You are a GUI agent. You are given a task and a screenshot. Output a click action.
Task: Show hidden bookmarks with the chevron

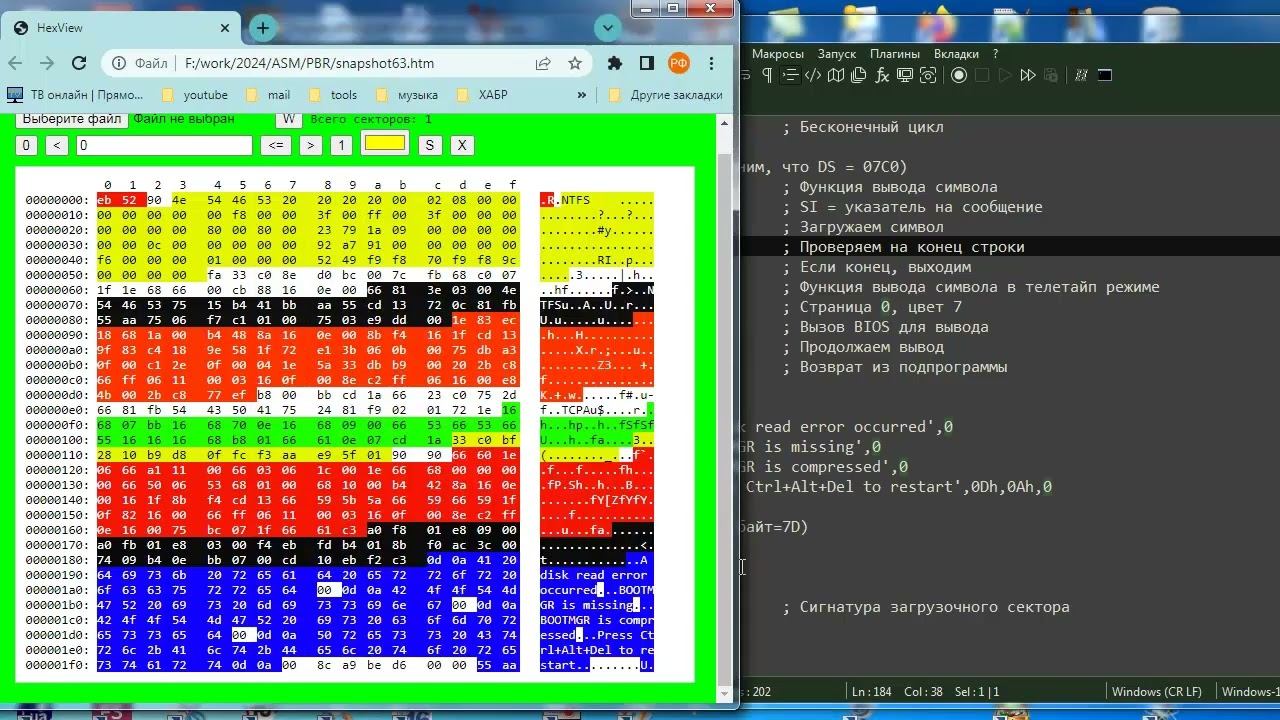pyautogui.click(x=582, y=95)
